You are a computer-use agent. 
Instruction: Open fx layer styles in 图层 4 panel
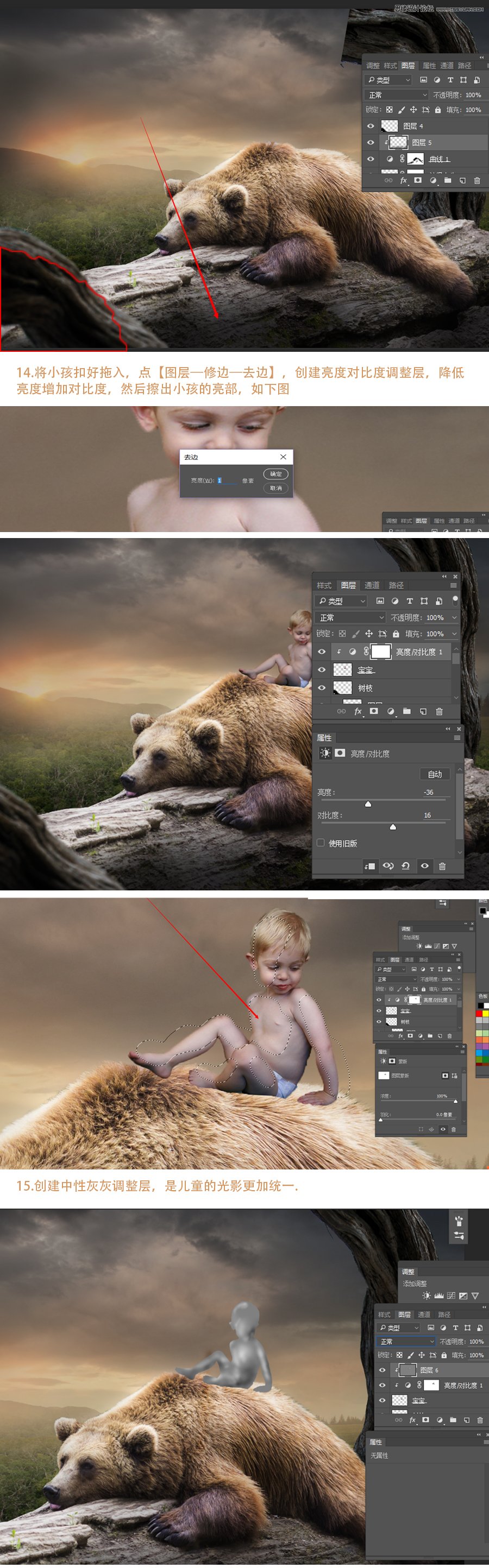403,181
